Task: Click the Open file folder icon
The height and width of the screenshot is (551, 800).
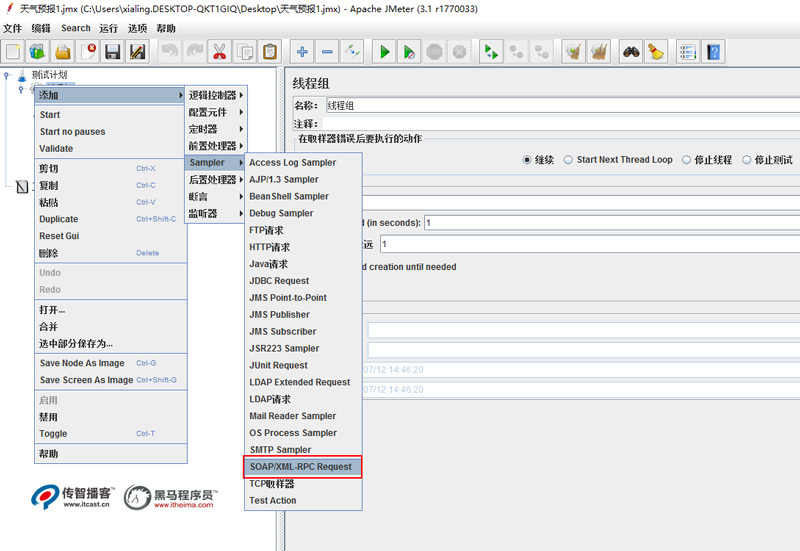Action: pyautogui.click(x=63, y=52)
